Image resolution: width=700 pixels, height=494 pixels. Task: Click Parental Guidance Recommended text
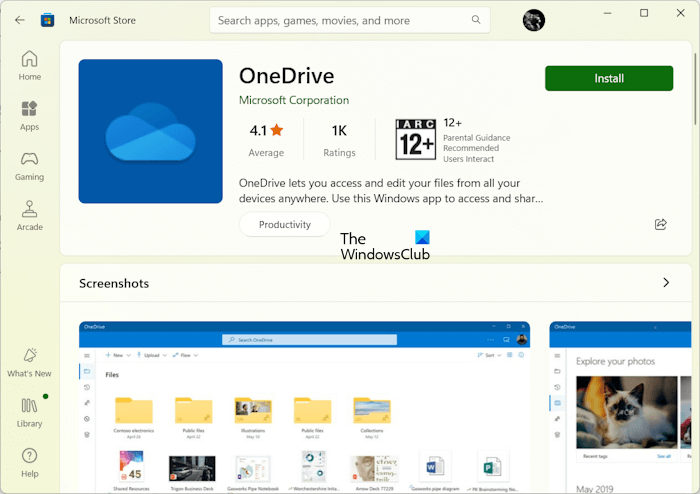tap(476, 143)
